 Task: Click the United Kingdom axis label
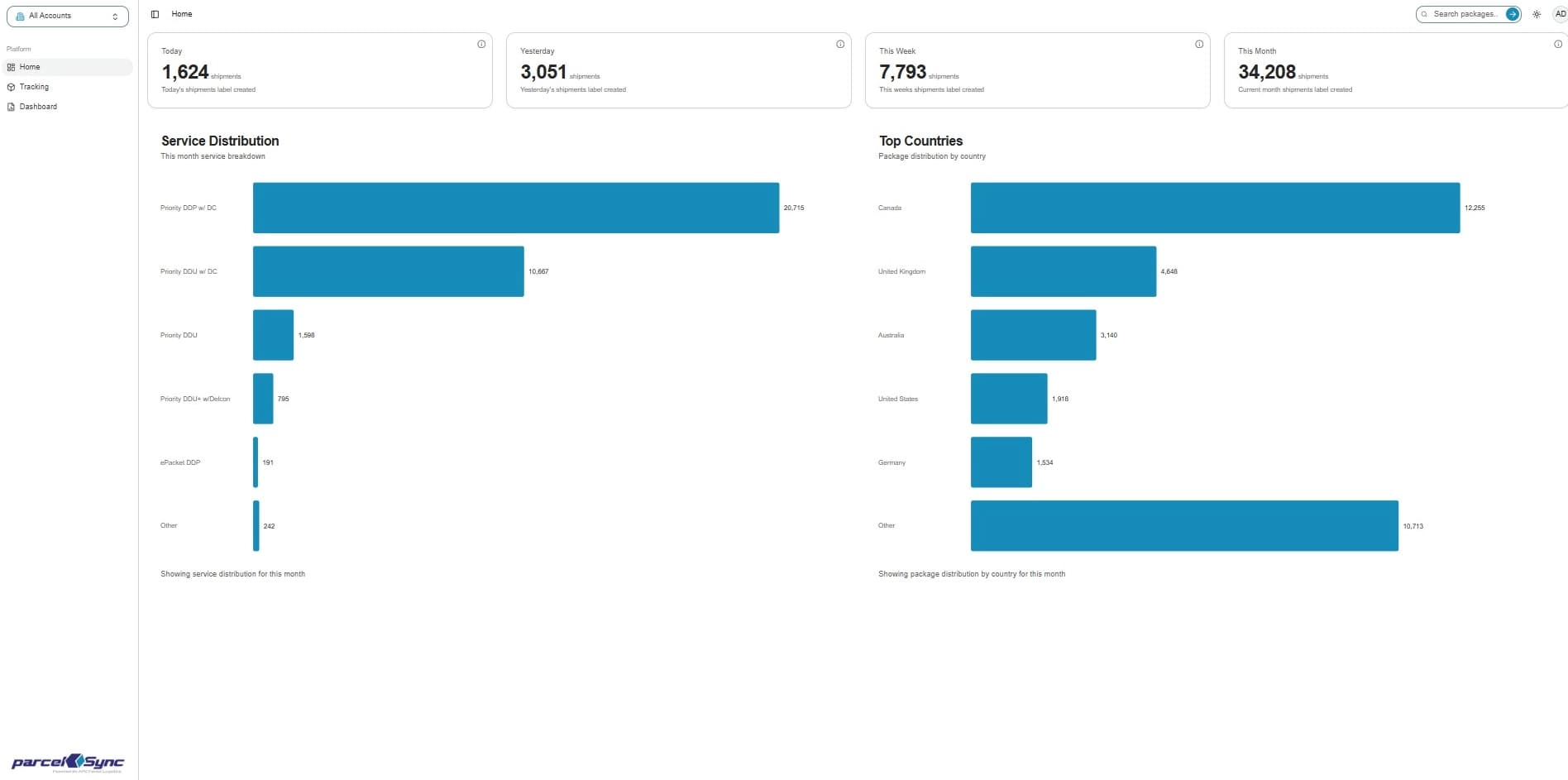[x=901, y=271]
